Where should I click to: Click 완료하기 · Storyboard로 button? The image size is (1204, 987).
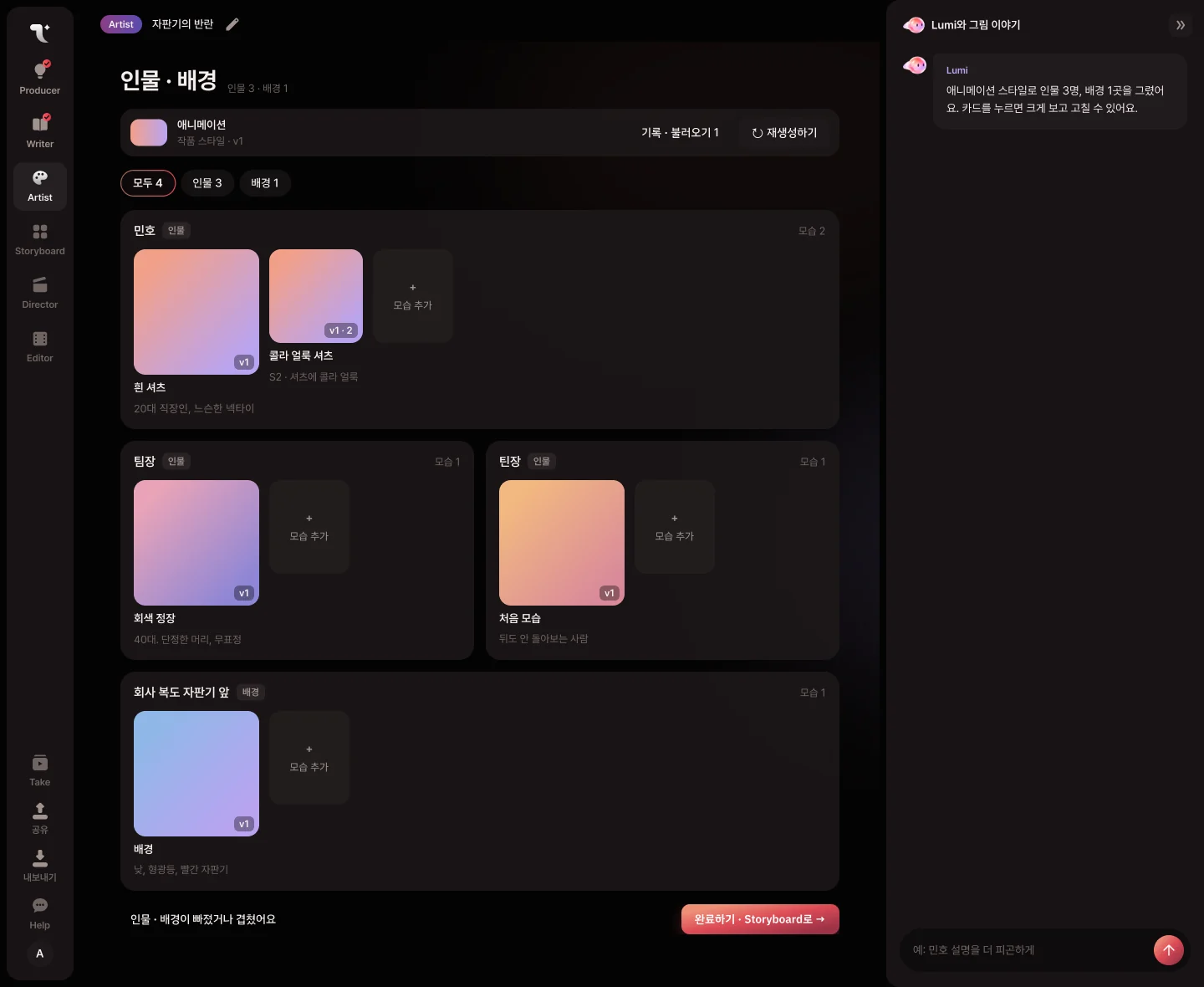coord(760,919)
